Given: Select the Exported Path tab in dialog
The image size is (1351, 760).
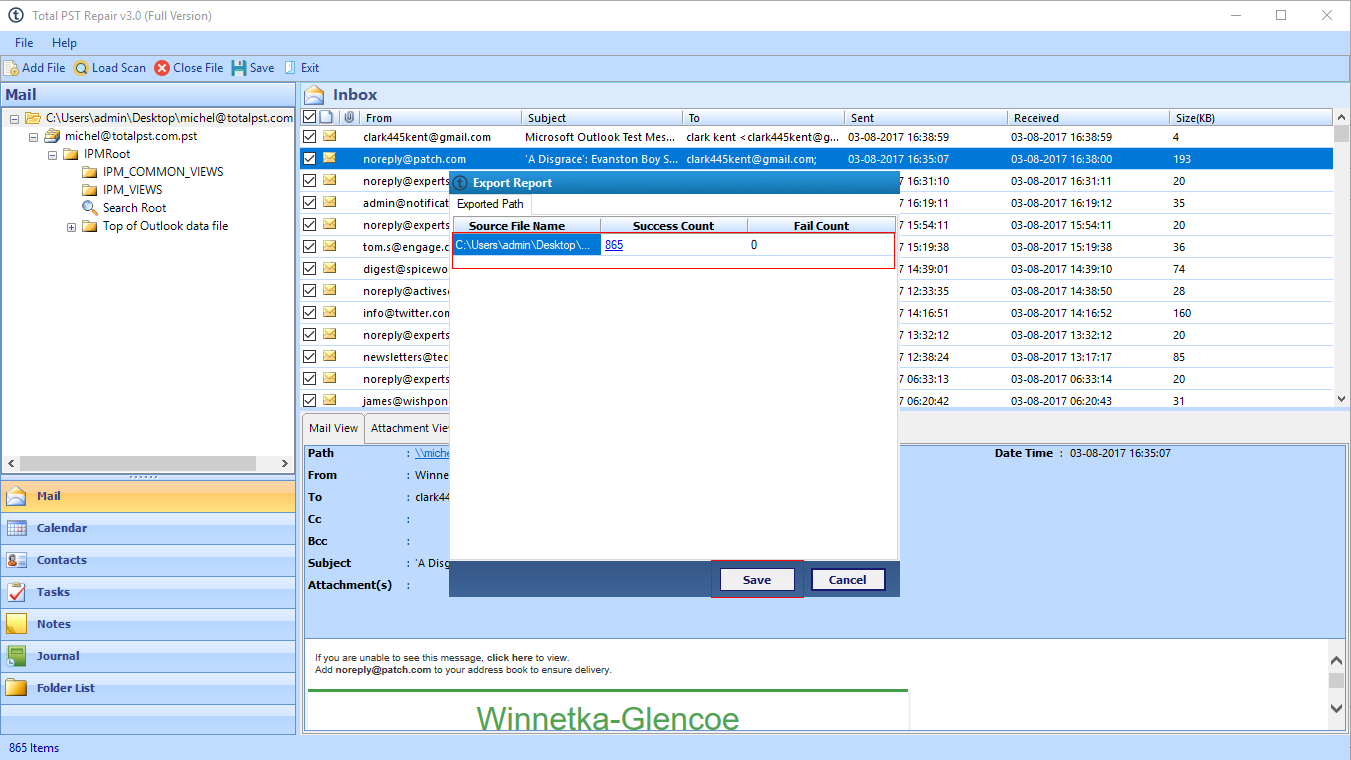Looking at the screenshot, I should tap(490, 204).
